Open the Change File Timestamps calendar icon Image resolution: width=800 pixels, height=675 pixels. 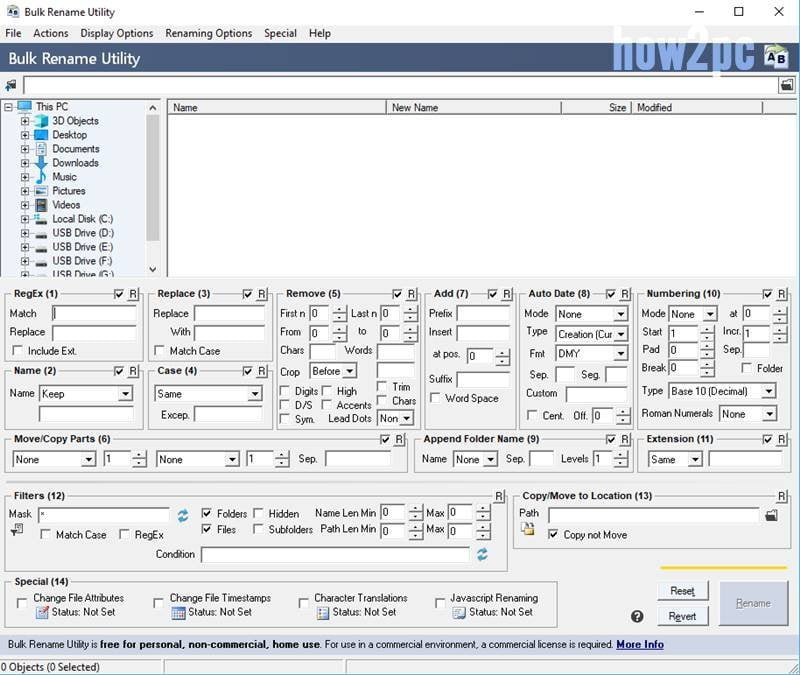179,612
